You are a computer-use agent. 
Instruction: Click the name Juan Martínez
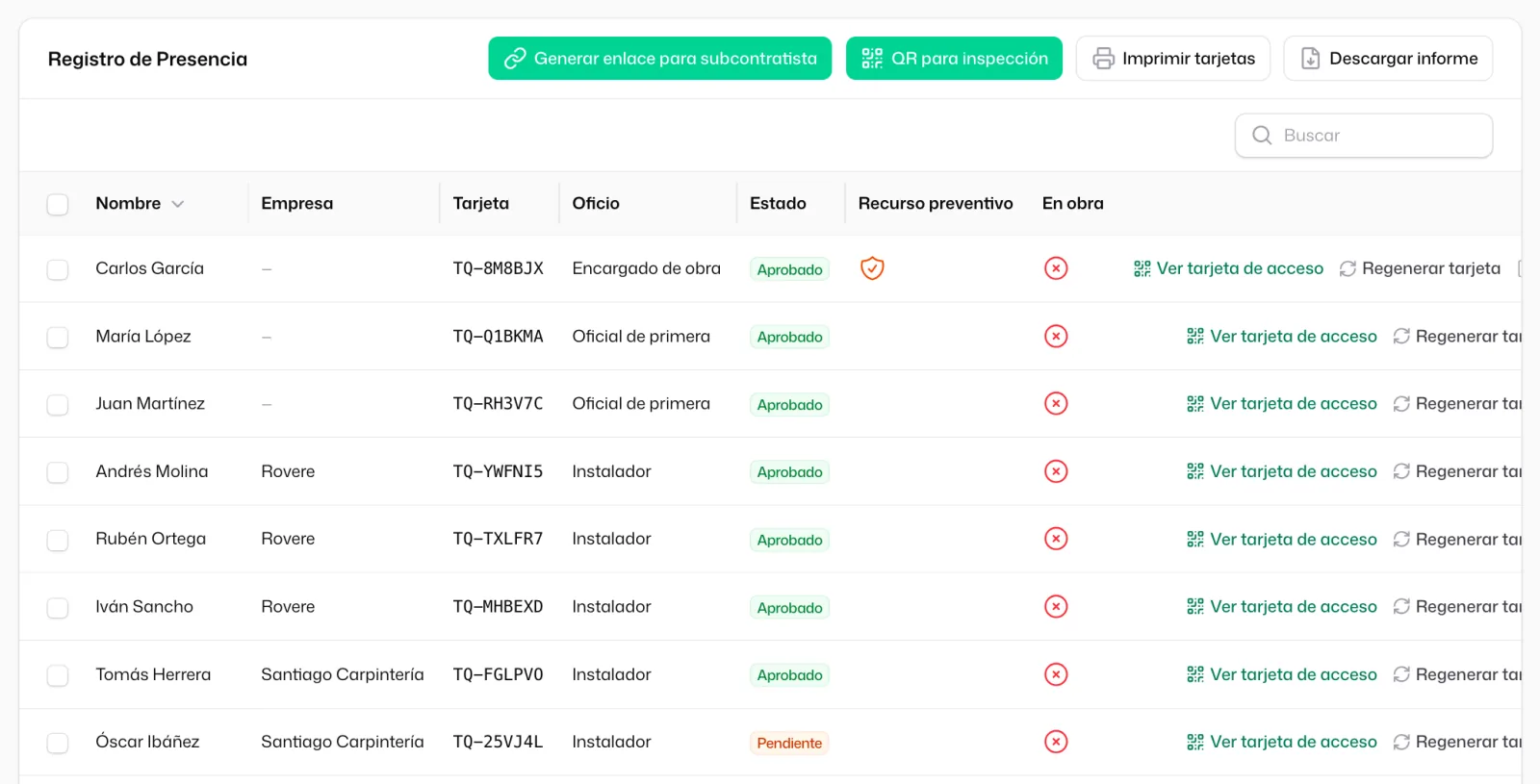(x=150, y=403)
